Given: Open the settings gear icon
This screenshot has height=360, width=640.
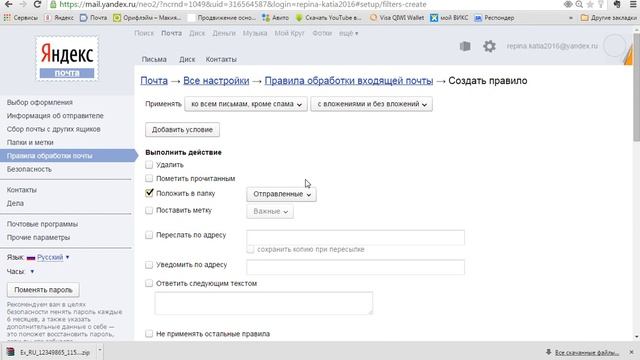Looking at the screenshot, I should click(489, 46).
